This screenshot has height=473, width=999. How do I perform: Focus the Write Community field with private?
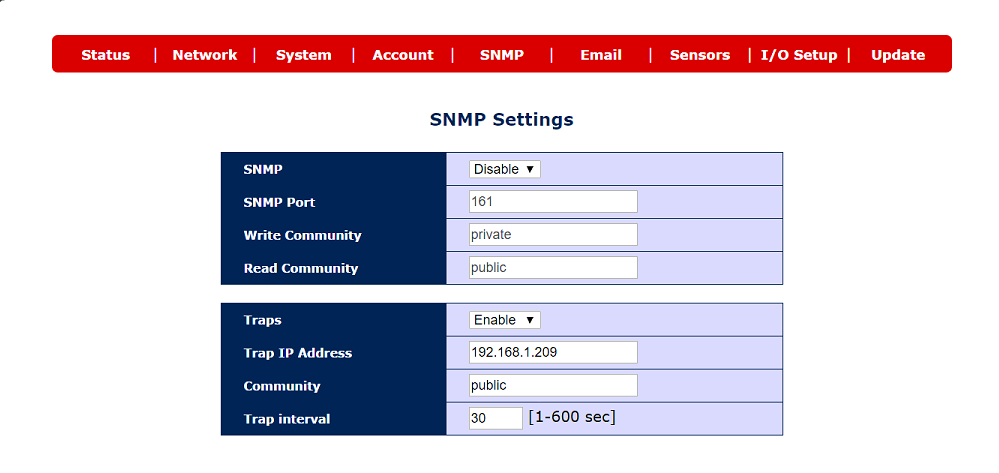553,235
